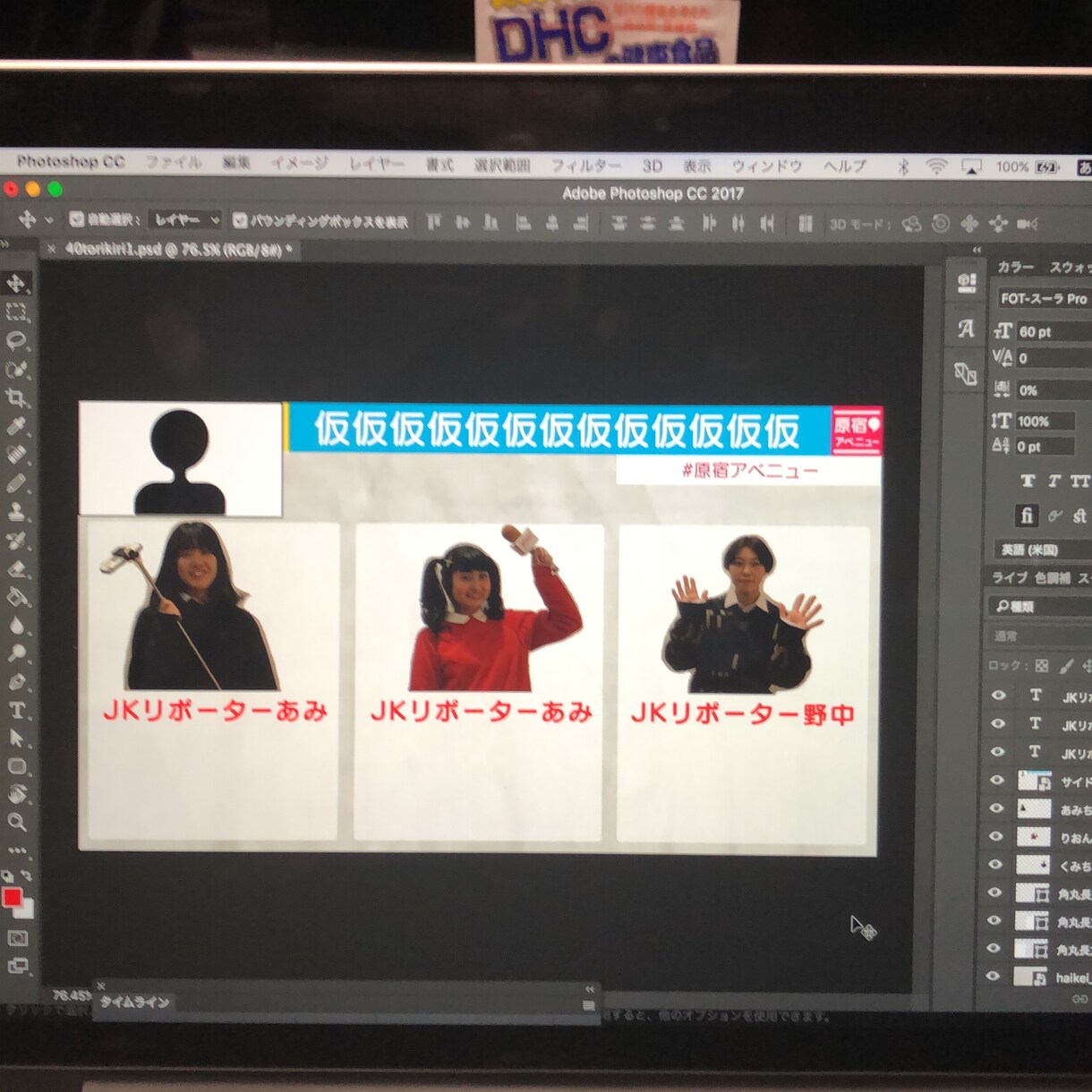Screen dimensions: 1092x1092
Task: Open the FOT-スーラ Pro font dropdown
Action: point(1044,298)
